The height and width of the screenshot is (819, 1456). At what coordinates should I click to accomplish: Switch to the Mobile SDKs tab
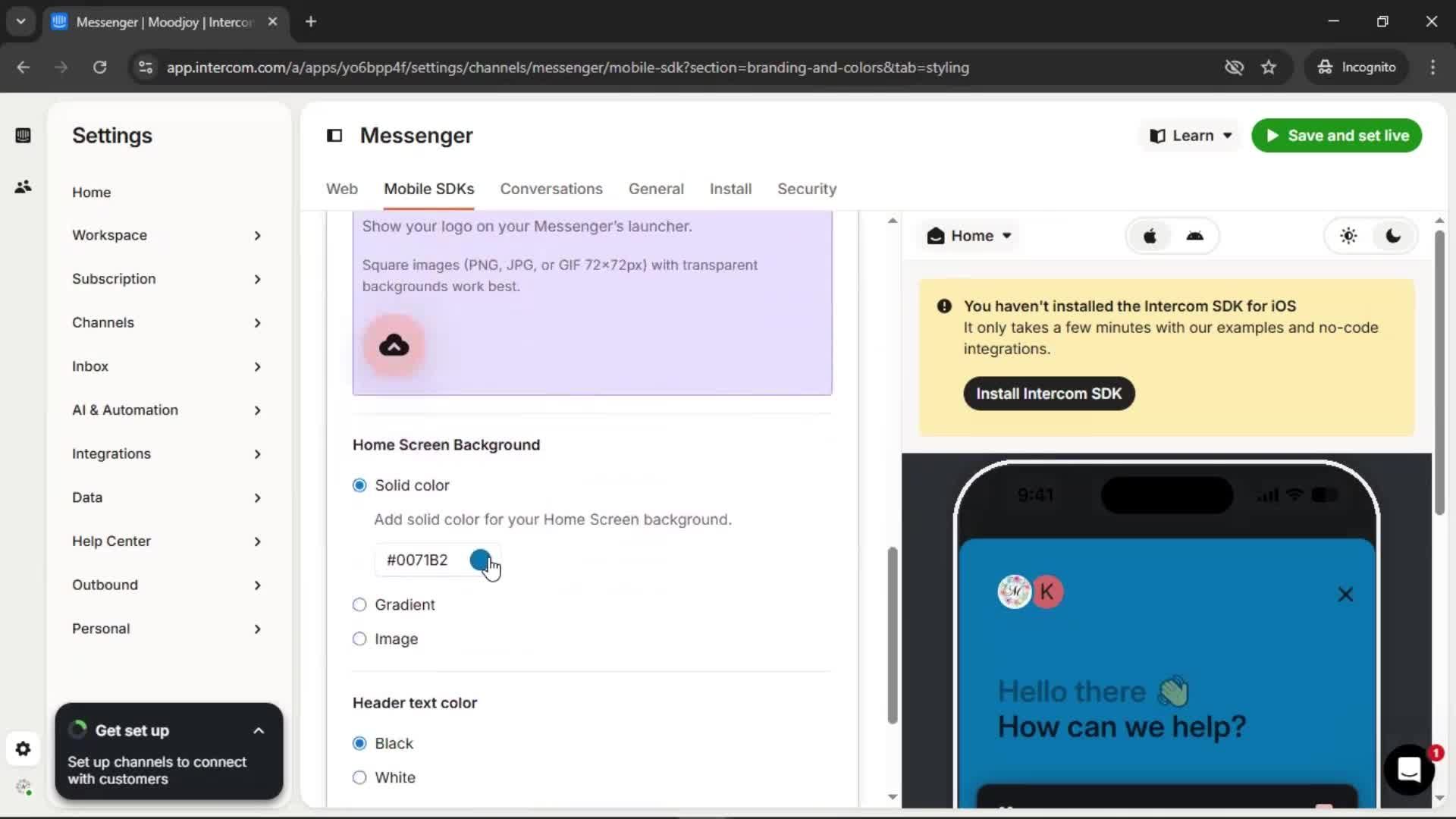(x=428, y=189)
